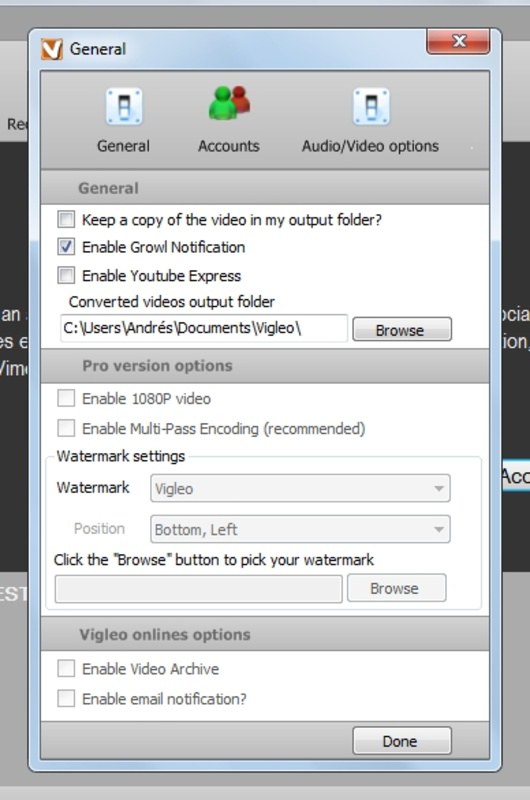This screenshot has height=800, width=530.
Task: Expand the Watermark dropdown showing Vigleo
Action: pos(300,488)
